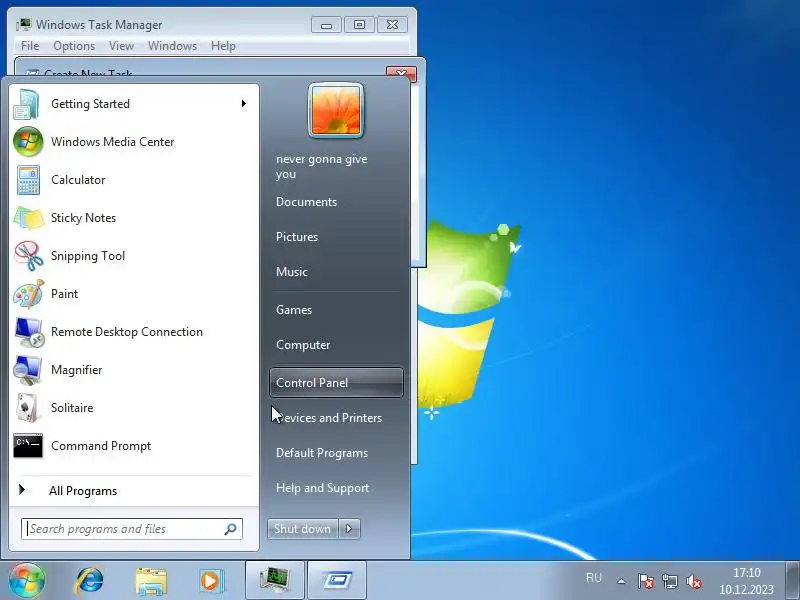Expand Getting Started submenu arrow
This screenshot has width=800, height=600.
[244, 104]
